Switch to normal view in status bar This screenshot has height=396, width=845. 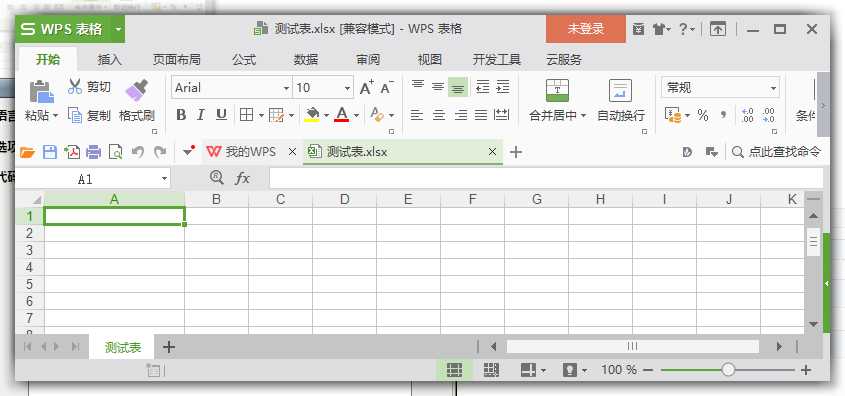tap(454, 370)
